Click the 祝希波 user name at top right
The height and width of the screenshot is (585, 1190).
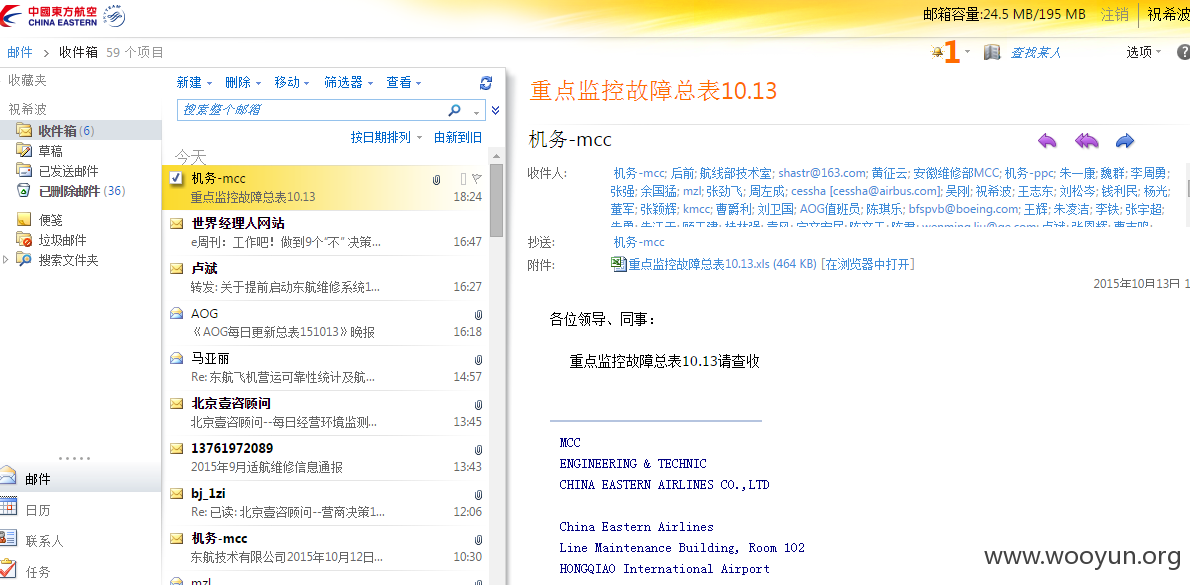(1168, 14)
